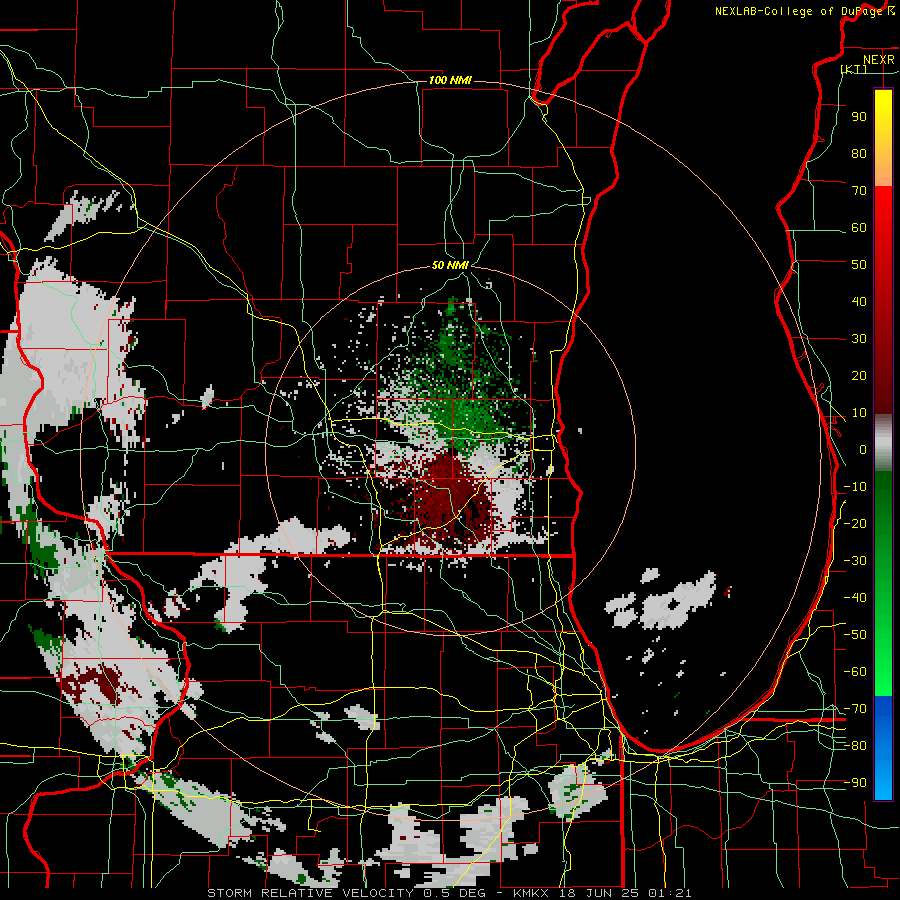The image size is (900, 900).
Task: Click the 0 value on the velocity scale
Action: [863, 449]
